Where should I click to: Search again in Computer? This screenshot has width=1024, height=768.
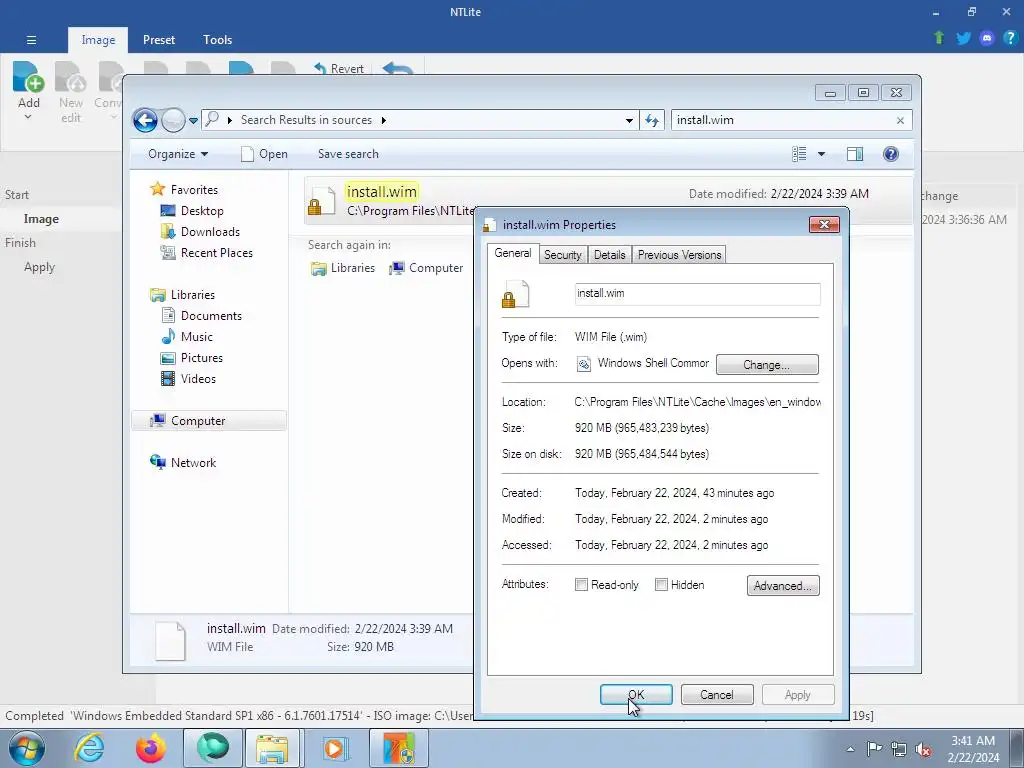(x=426, y=268)
